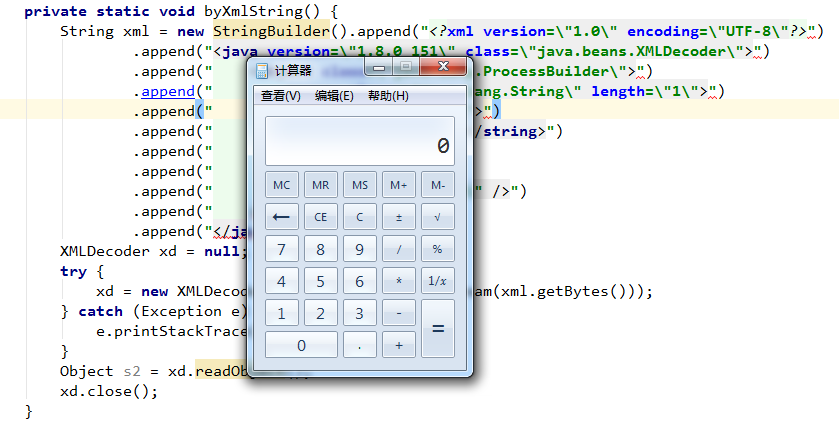Click the backspace arrow key on calculator
Viewport: 839px width, 427px height.
[282, 217]
